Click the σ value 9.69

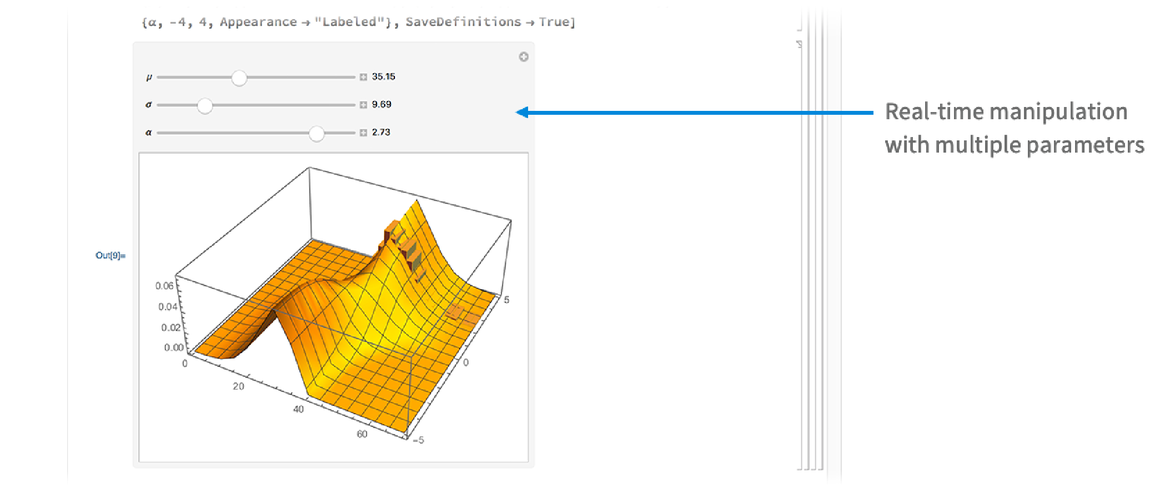coord(381,105)
